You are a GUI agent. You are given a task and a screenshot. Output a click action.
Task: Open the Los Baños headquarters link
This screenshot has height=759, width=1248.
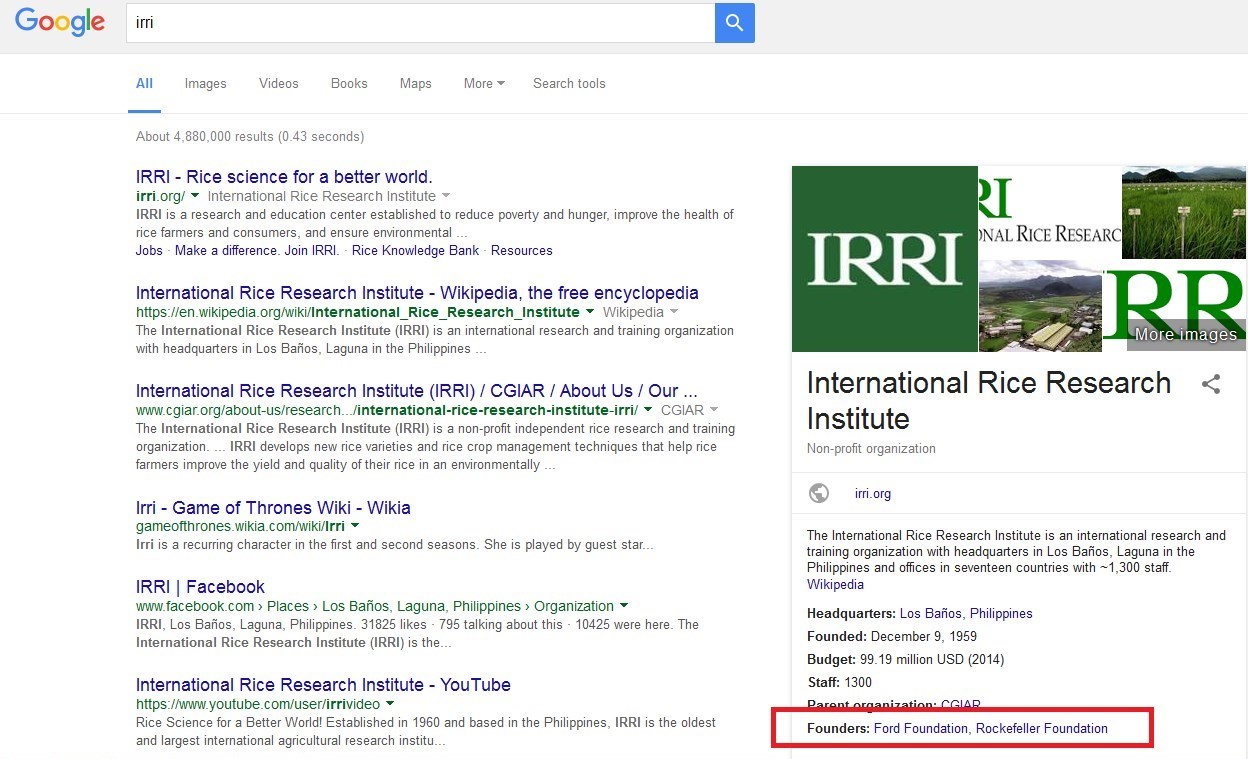pyautogui.click(x=930, y=614)
